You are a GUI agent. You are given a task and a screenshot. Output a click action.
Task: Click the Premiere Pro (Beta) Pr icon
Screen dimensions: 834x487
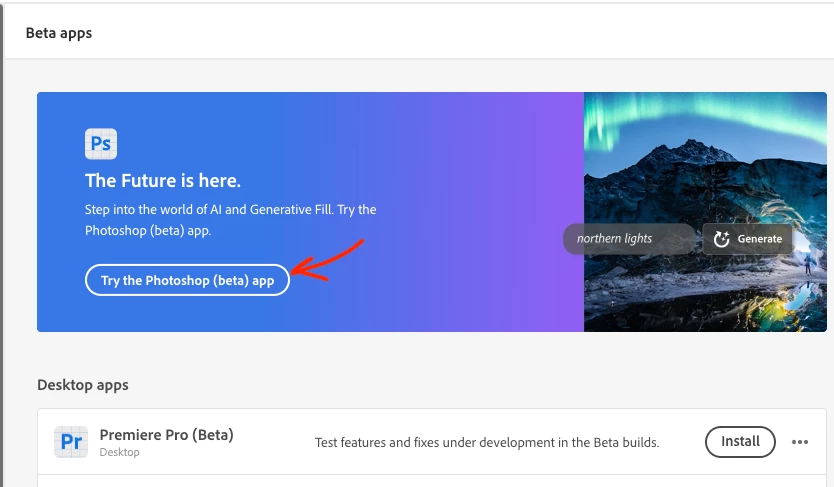71,442
